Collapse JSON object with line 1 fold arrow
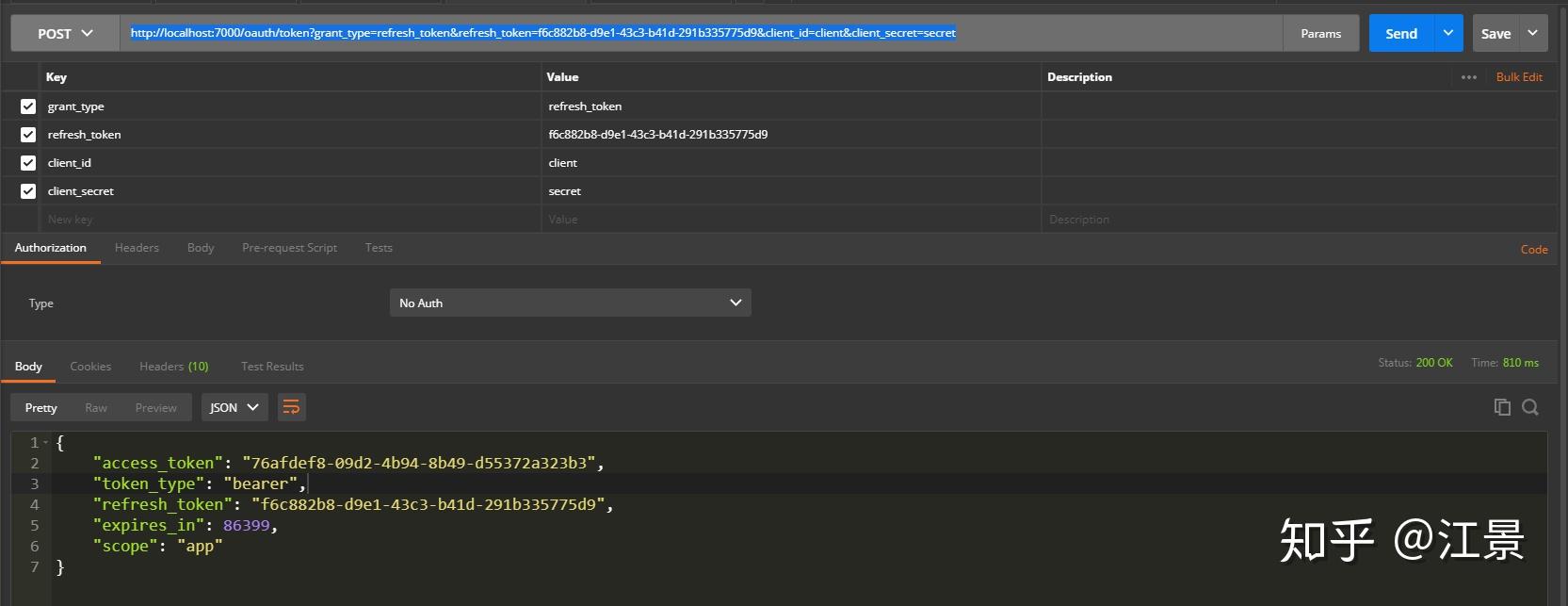Viewport: 1568px width, 606px height. point(45,442)
